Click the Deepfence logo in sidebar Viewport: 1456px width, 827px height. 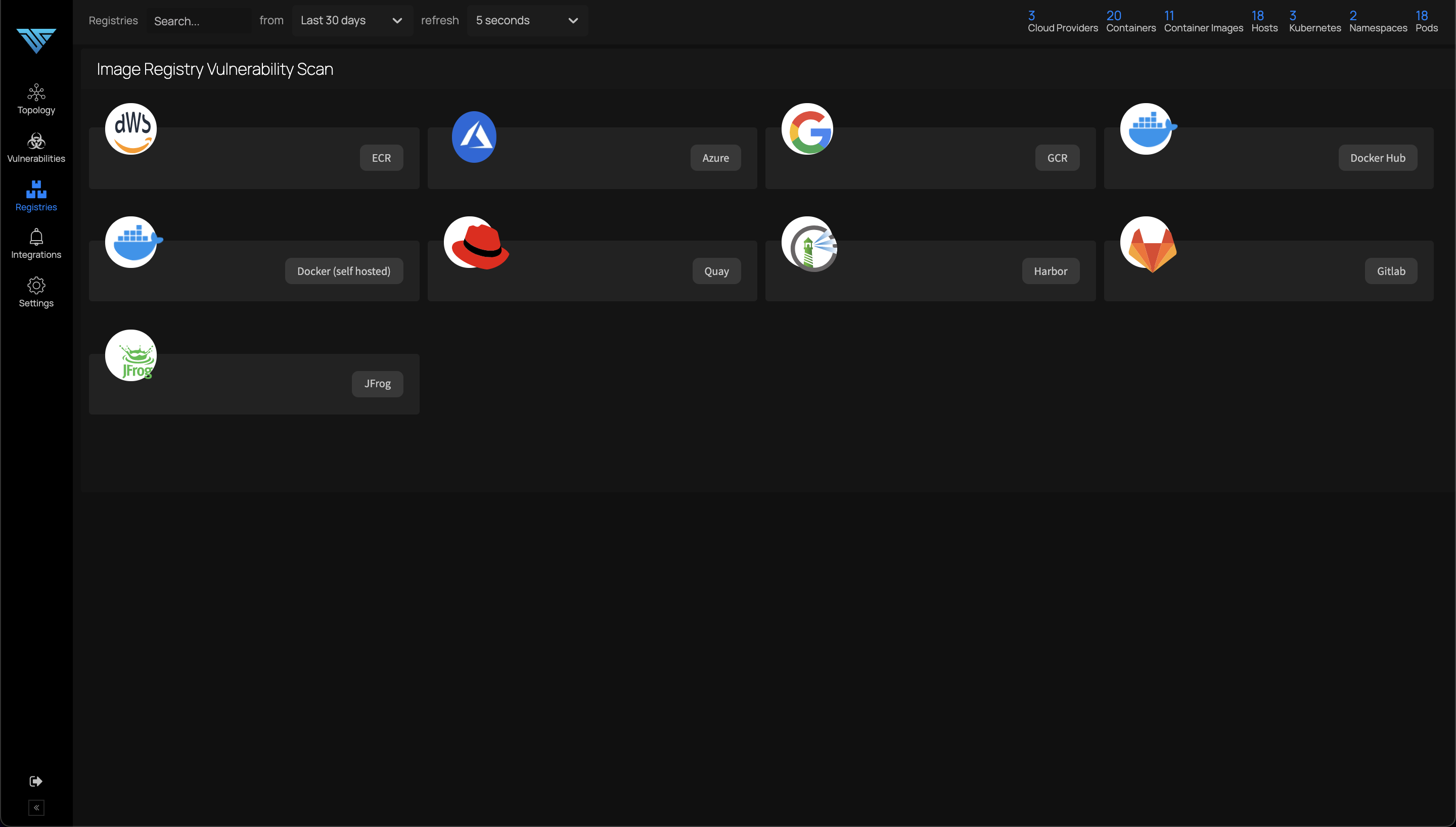pos(36,41)
